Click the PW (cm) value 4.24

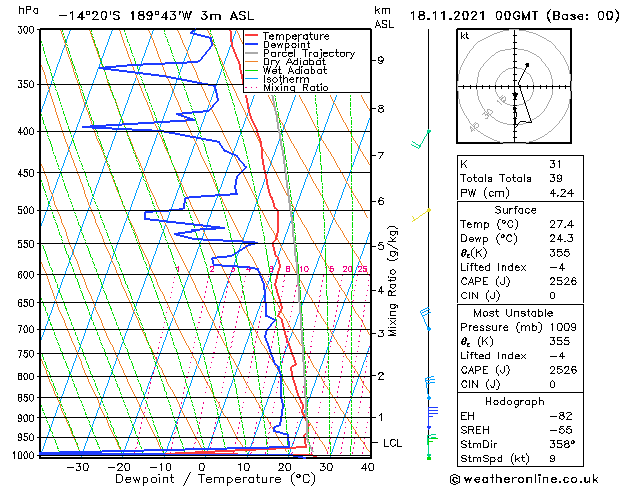[x=562, y=193]
